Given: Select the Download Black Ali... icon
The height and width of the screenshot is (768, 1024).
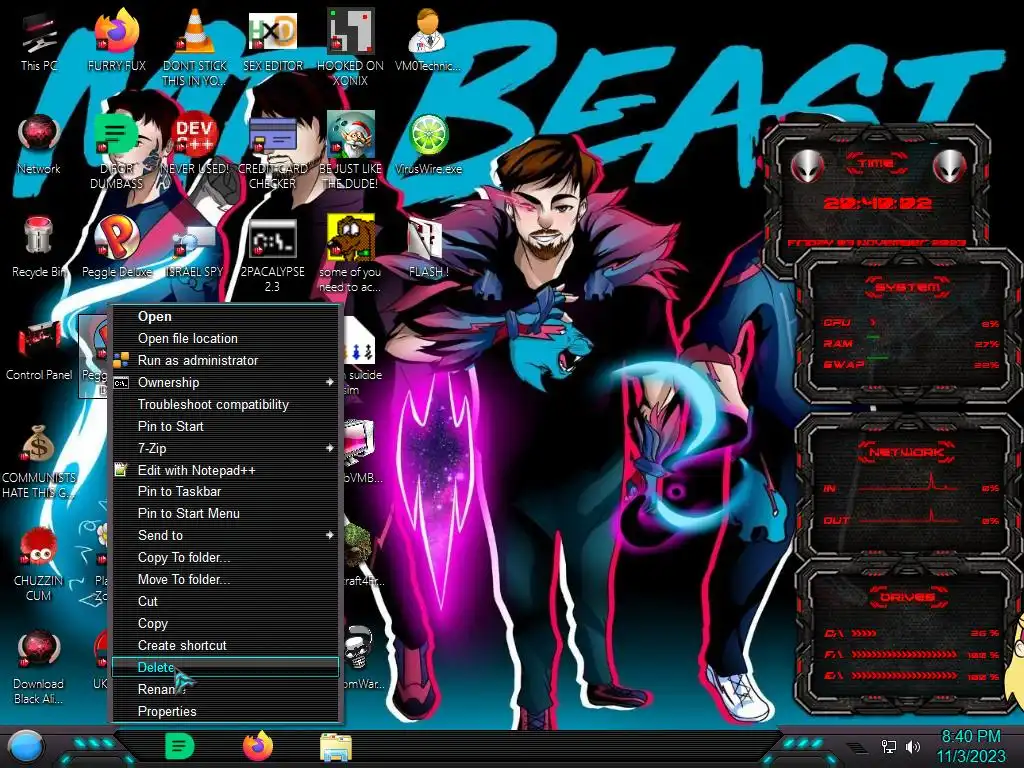Looking at the screenshot, I should (x=39, y=667).
